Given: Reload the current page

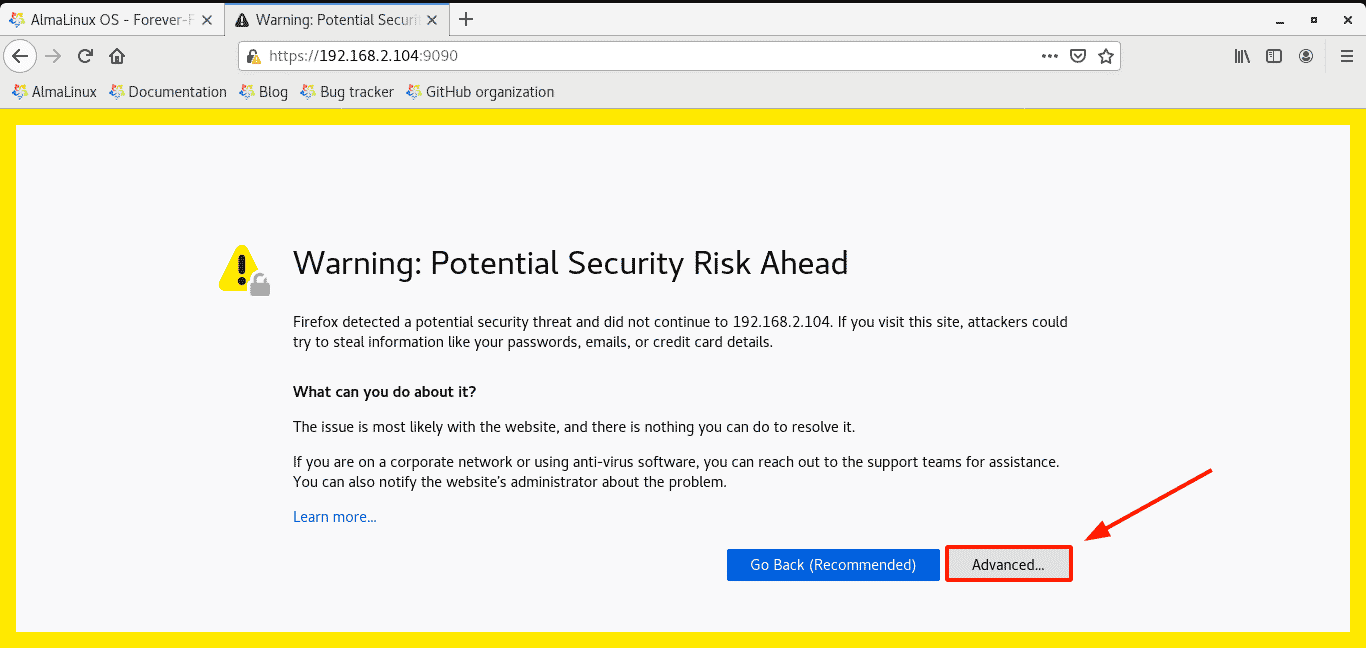Looking at the screenshot, I should click(x=86, y=56).
